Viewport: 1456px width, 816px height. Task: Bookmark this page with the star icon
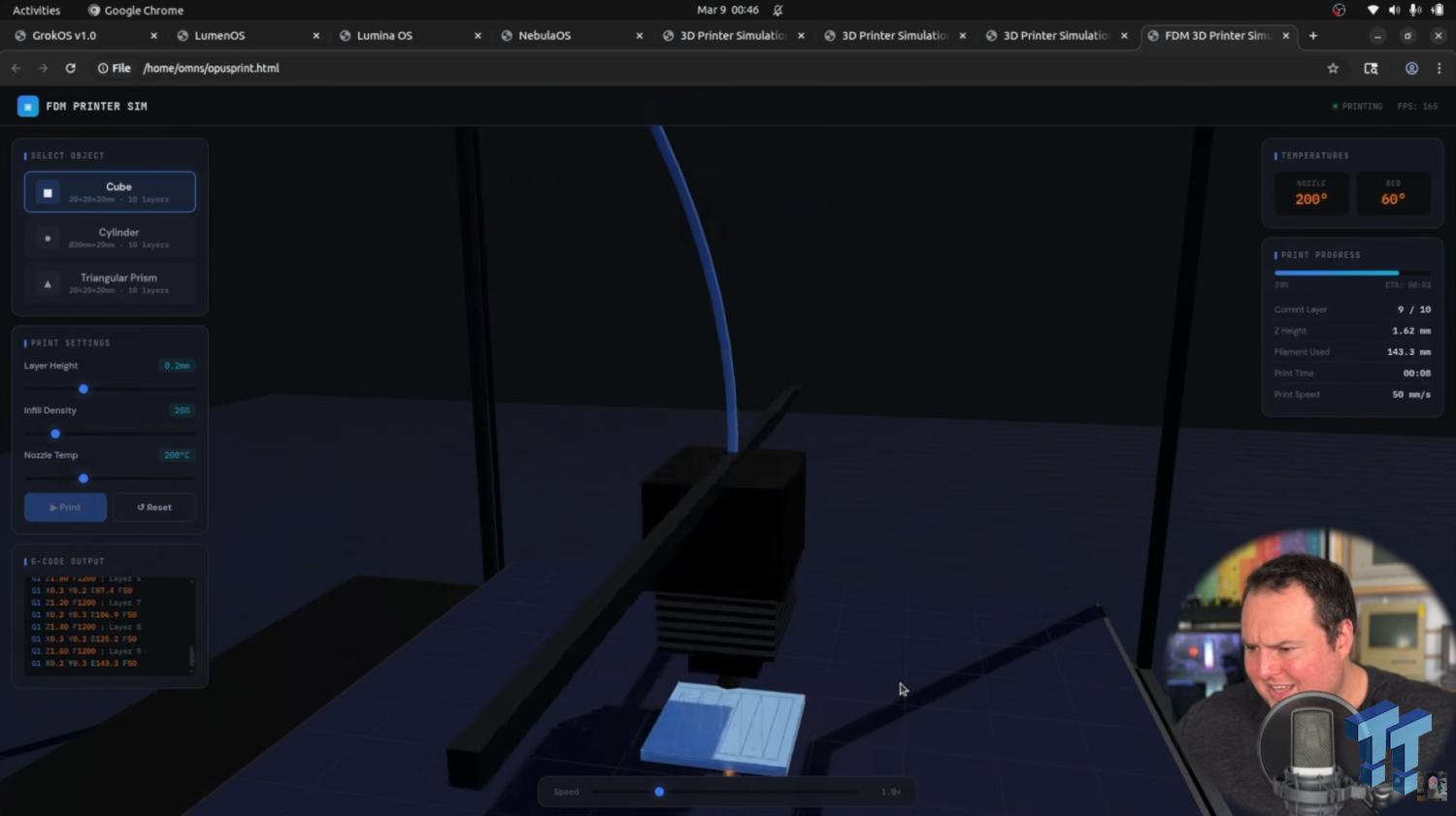pyautogui.click(x=1333, y=68)
